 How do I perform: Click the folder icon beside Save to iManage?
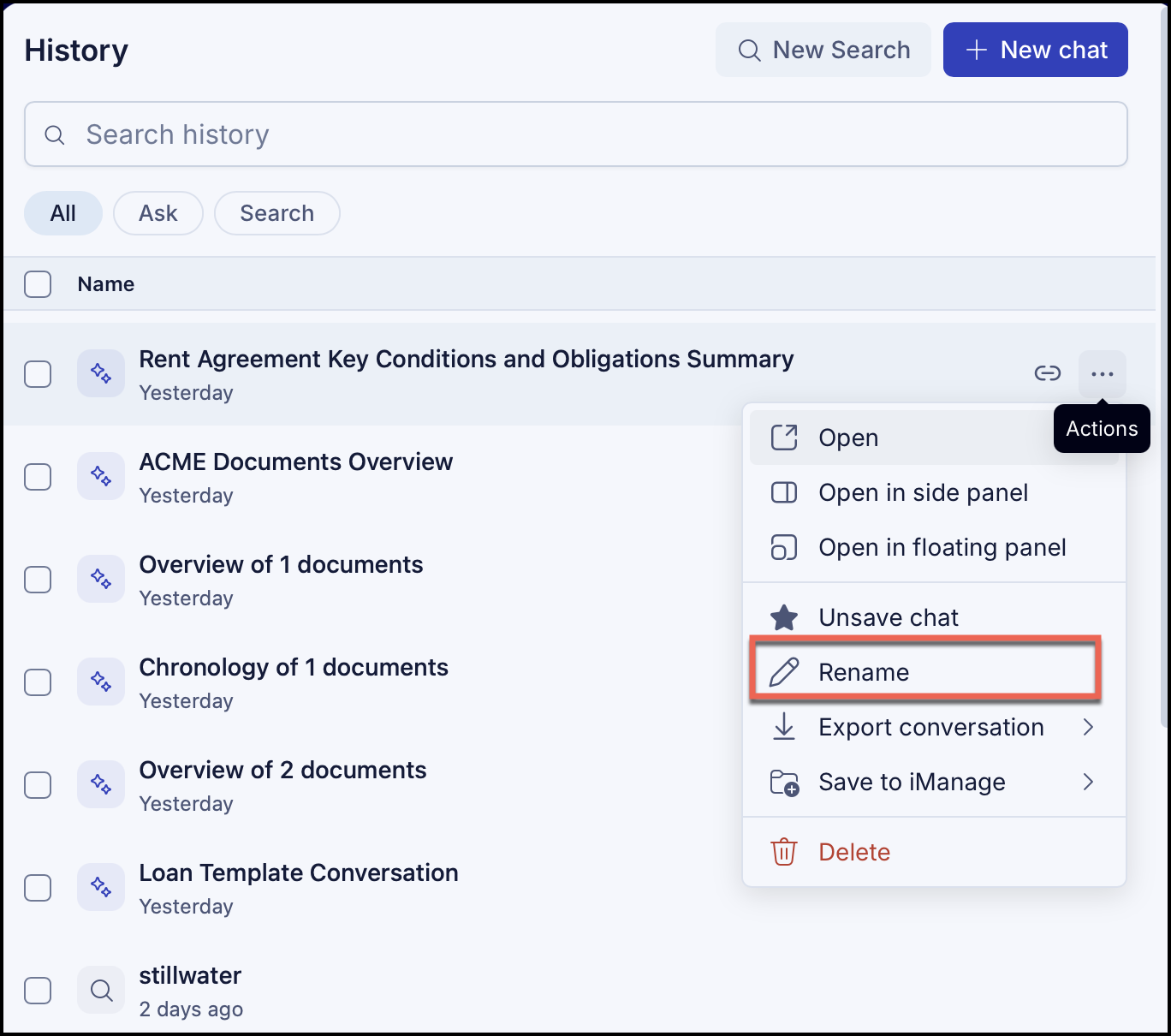tap(784, 783)
